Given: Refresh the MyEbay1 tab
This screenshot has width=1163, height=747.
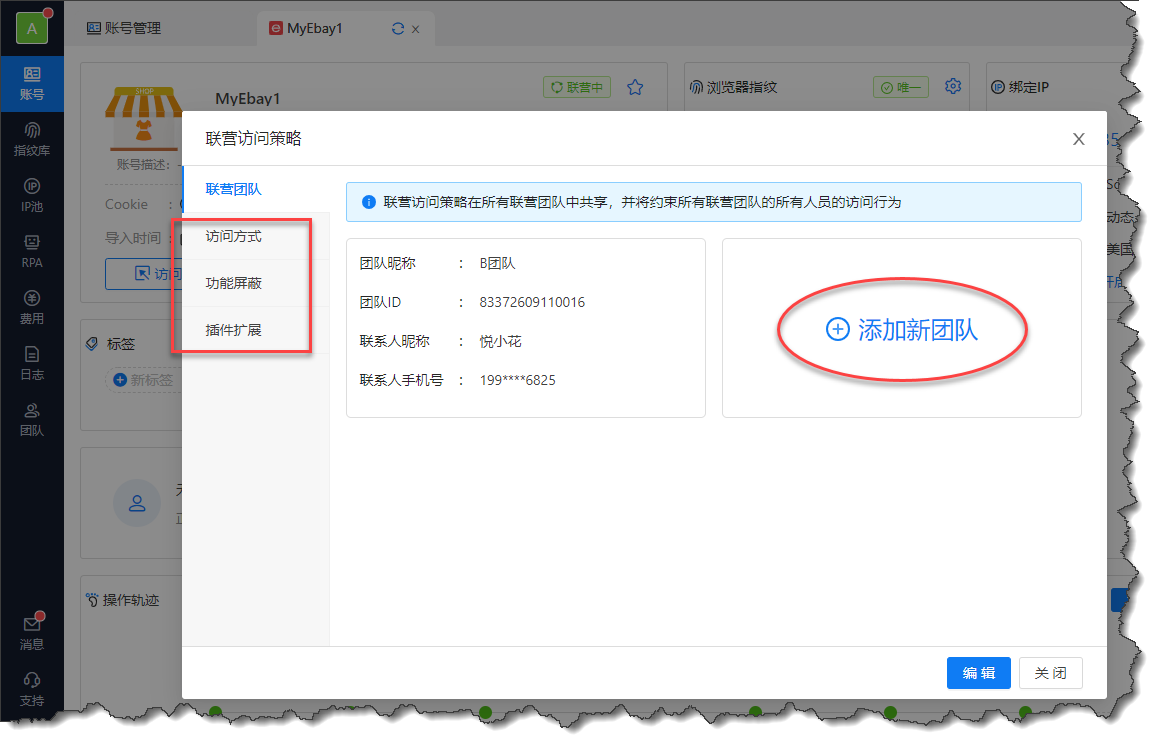Looking at the screenshot, I should point(398,29).
